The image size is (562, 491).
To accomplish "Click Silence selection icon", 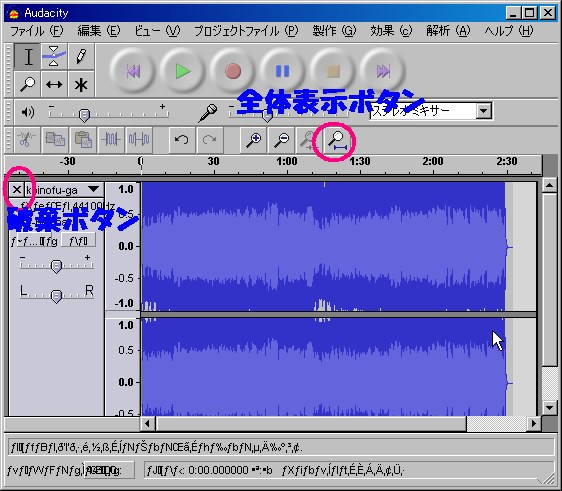I will pyautogui.click(x=139, y=139).
